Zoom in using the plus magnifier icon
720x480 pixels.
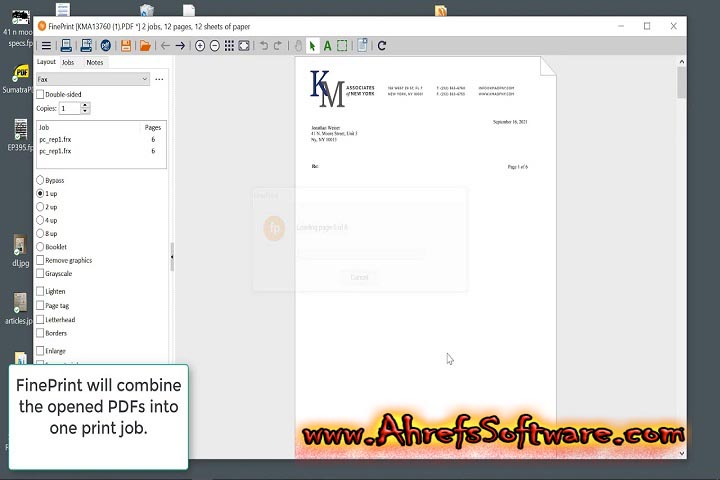pyautogui.click(x=200, y=45)
